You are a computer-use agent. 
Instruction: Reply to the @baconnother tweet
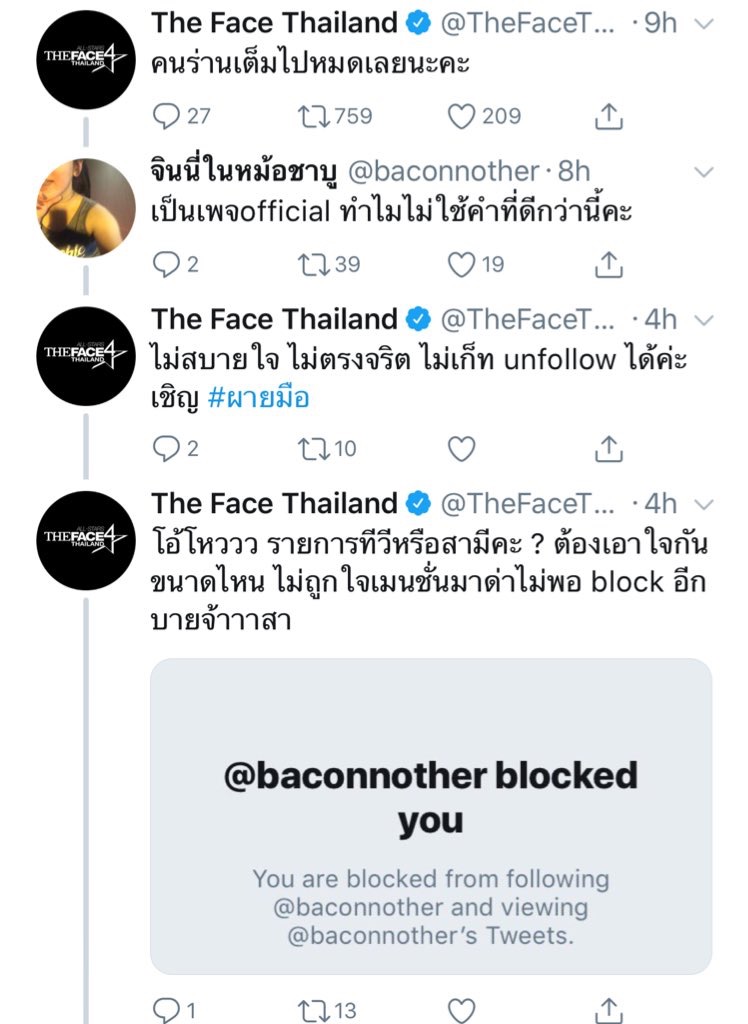click(x=164, y=263)
